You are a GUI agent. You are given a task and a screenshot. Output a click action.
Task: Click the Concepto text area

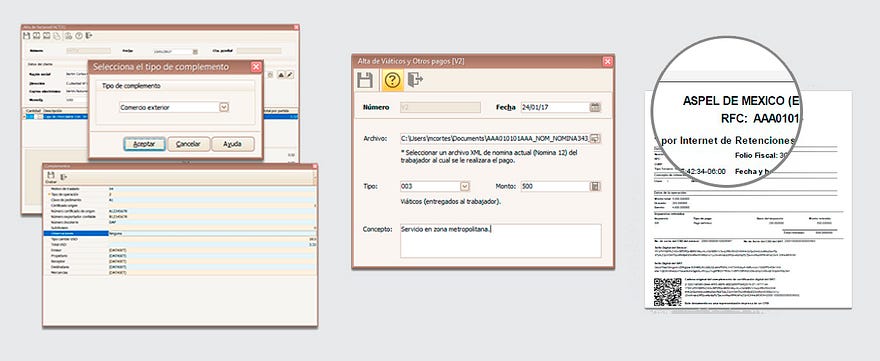(x=501, y=241)
